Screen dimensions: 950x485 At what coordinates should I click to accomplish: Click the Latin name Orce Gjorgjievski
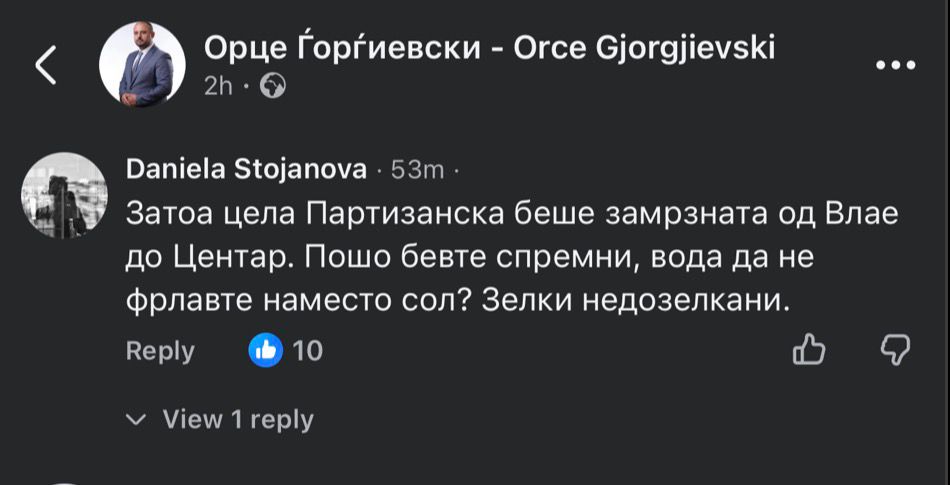(644, 47)
